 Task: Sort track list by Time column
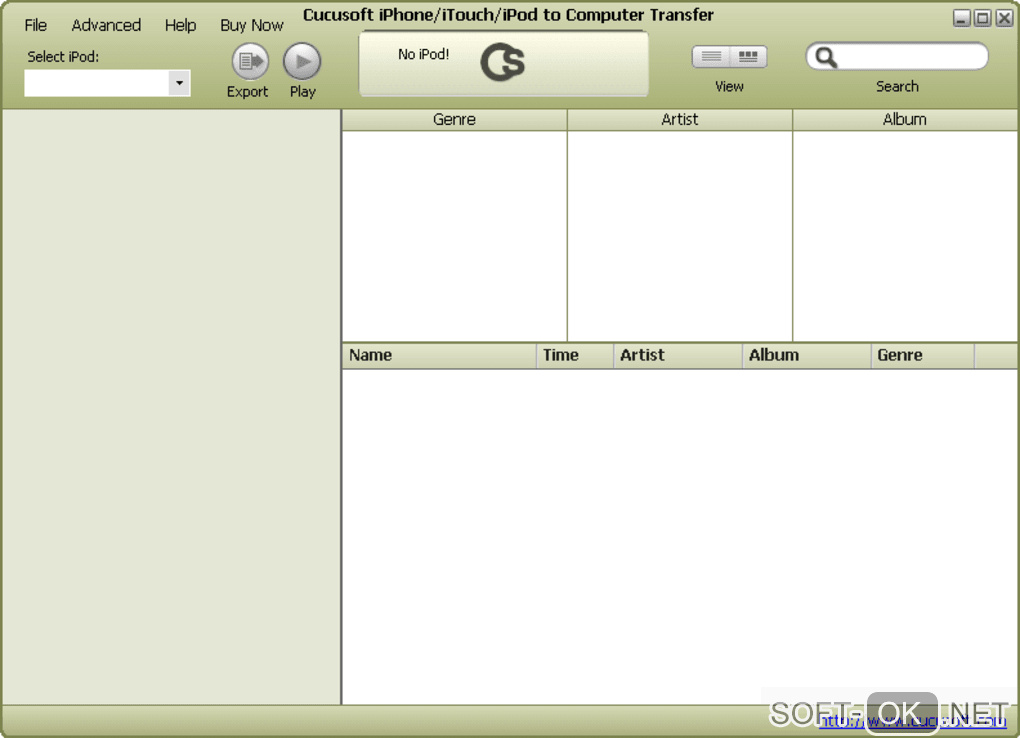tap(574, 355)
